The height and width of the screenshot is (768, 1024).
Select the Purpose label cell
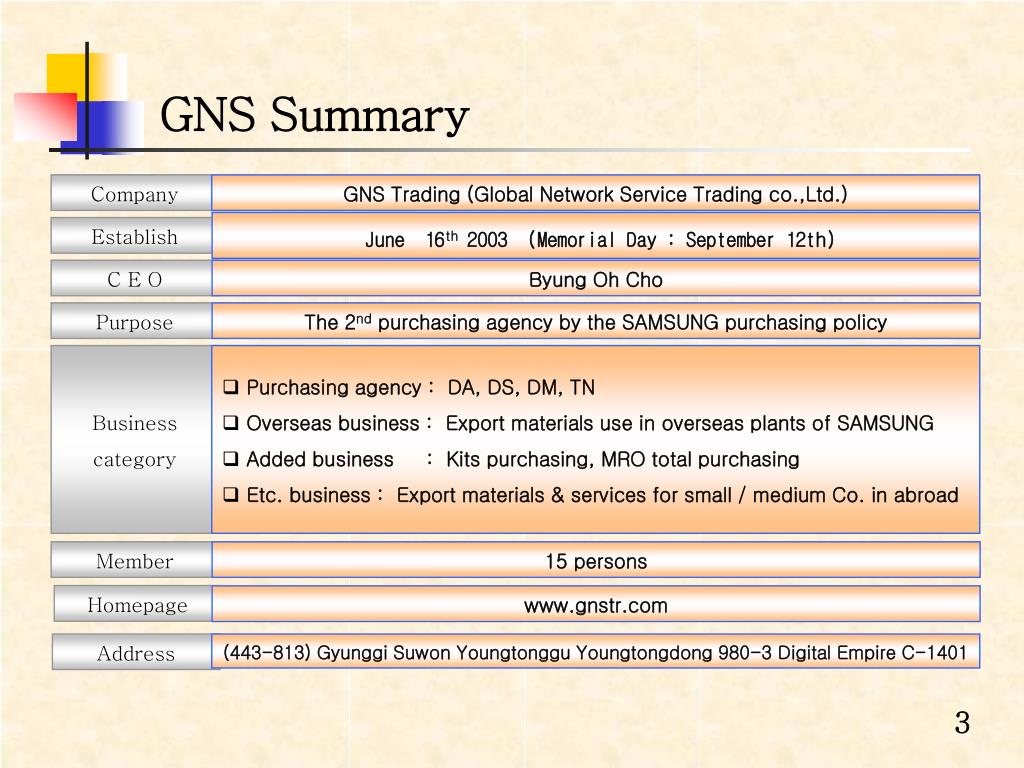(131, 321)
